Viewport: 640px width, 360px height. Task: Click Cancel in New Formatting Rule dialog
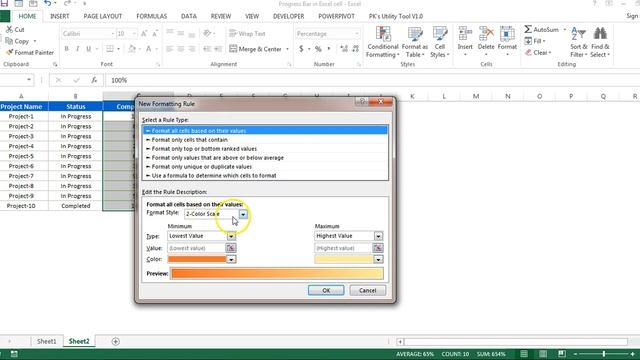point(367,290)
